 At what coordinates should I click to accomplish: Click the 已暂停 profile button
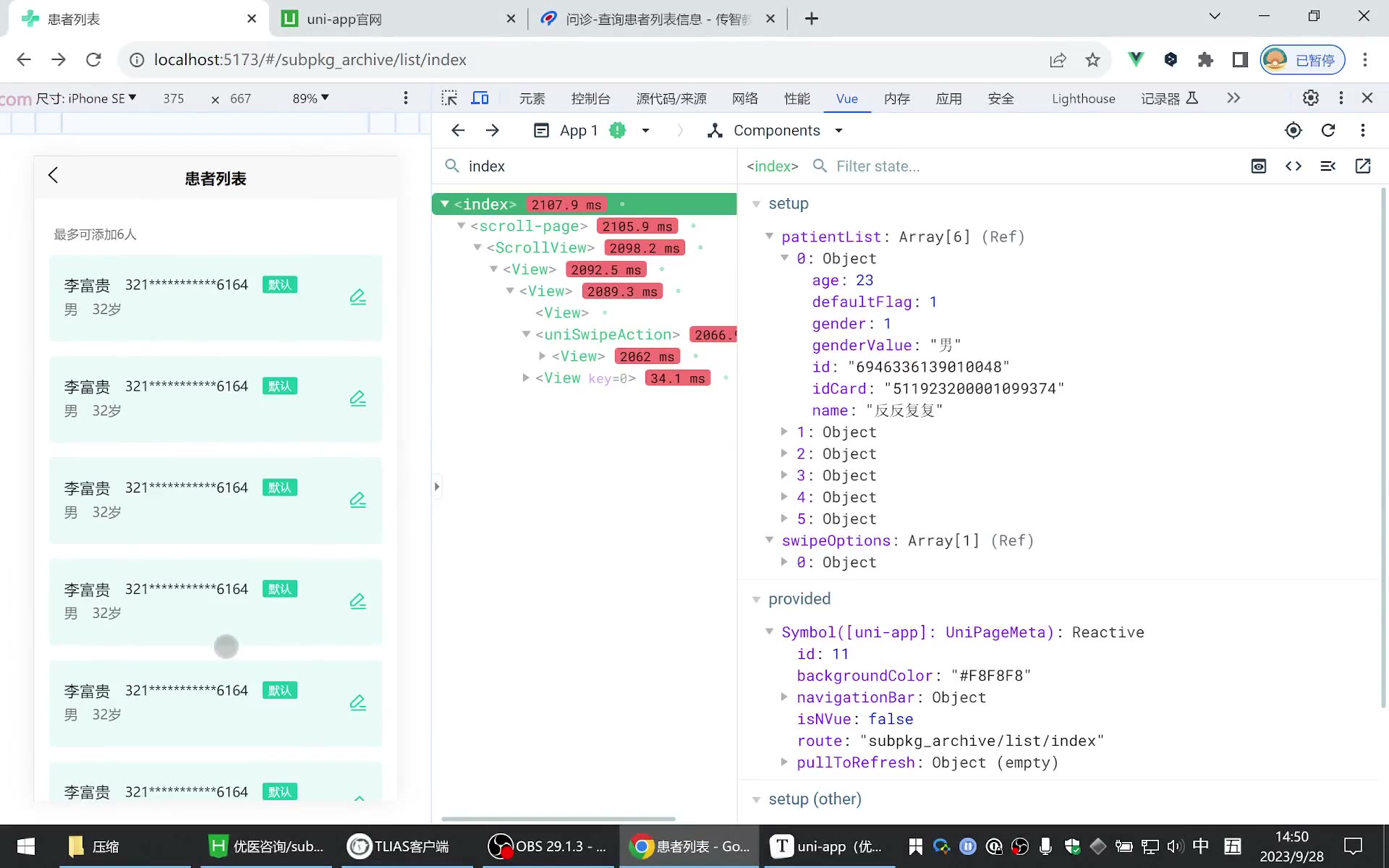click(x=1303, y=59)
